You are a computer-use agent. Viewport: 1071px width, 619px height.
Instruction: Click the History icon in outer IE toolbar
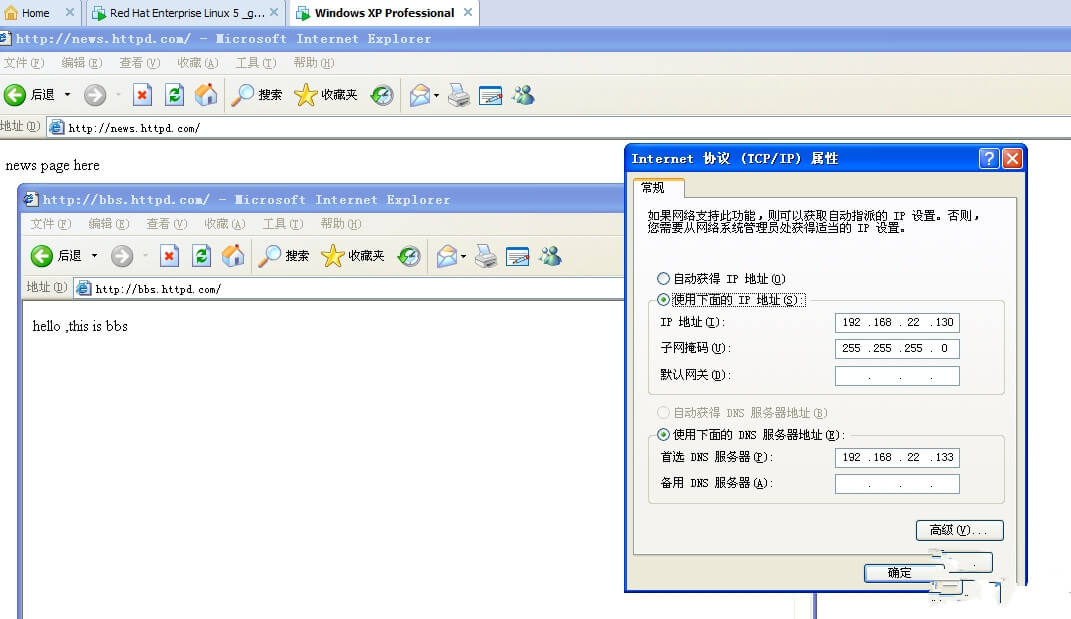[x=382, y=95]
